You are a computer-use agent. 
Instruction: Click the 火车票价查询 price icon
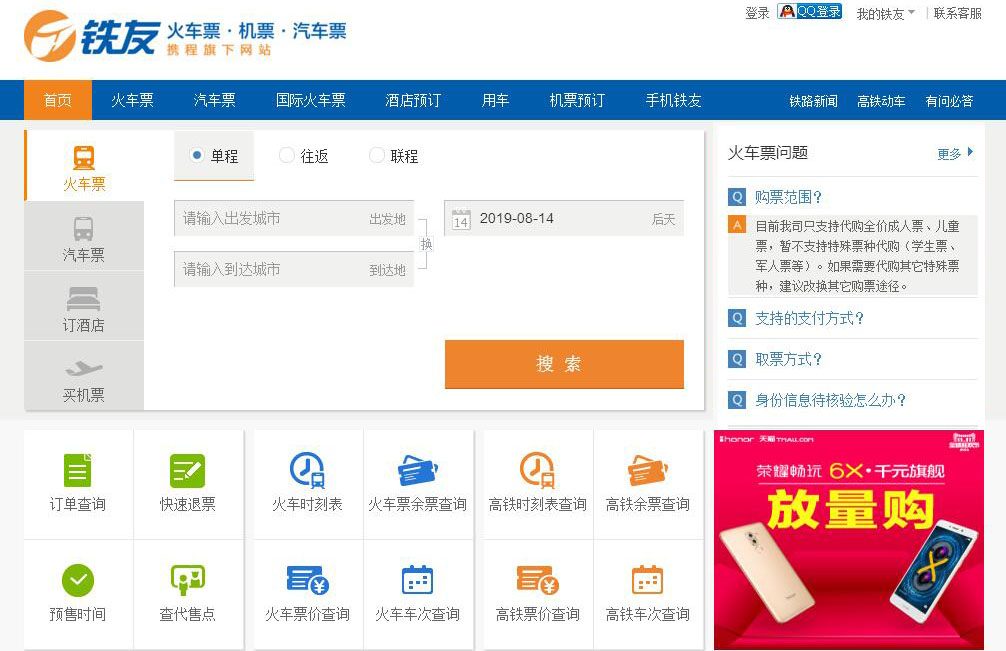(x=307, y=580)
